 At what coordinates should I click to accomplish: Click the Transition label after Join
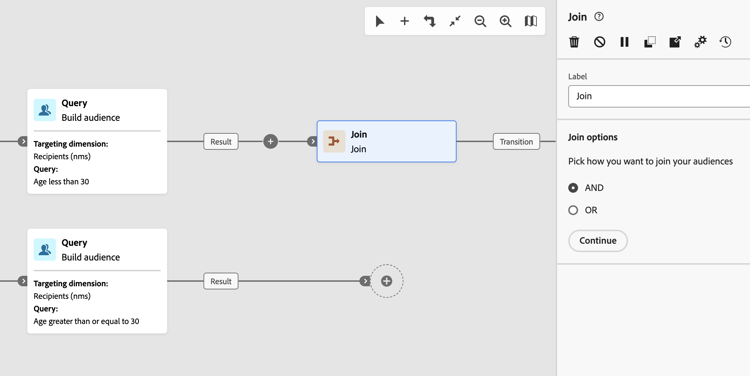point(516,142)
